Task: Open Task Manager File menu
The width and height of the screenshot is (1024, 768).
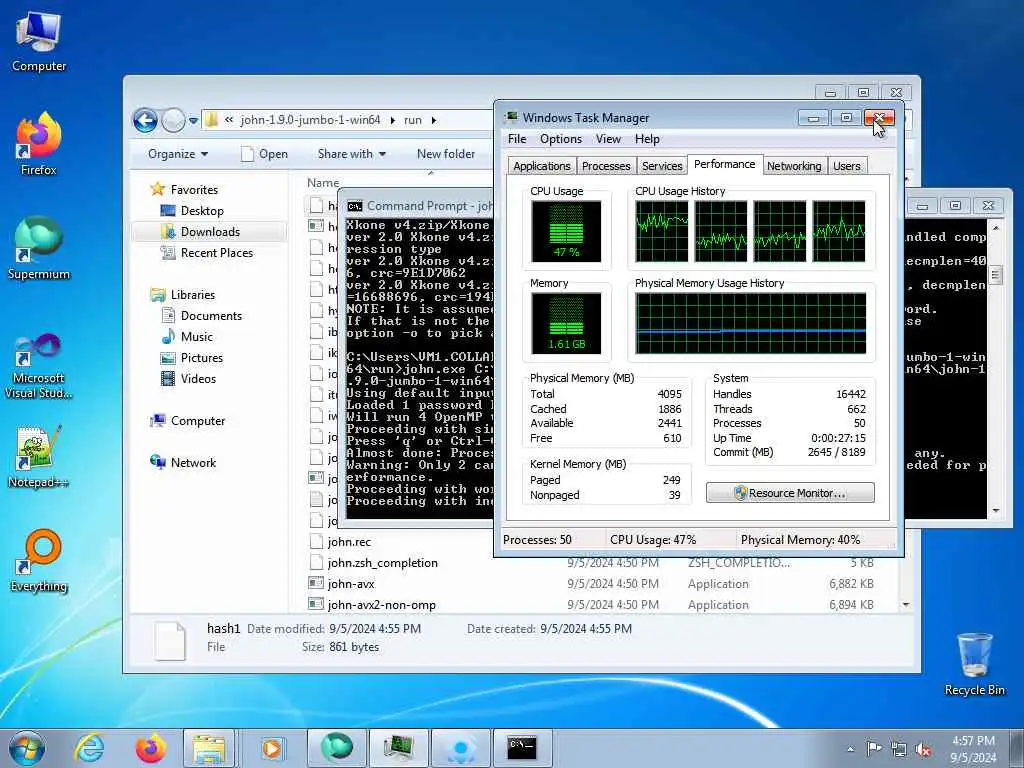Action: pos(517,139)
